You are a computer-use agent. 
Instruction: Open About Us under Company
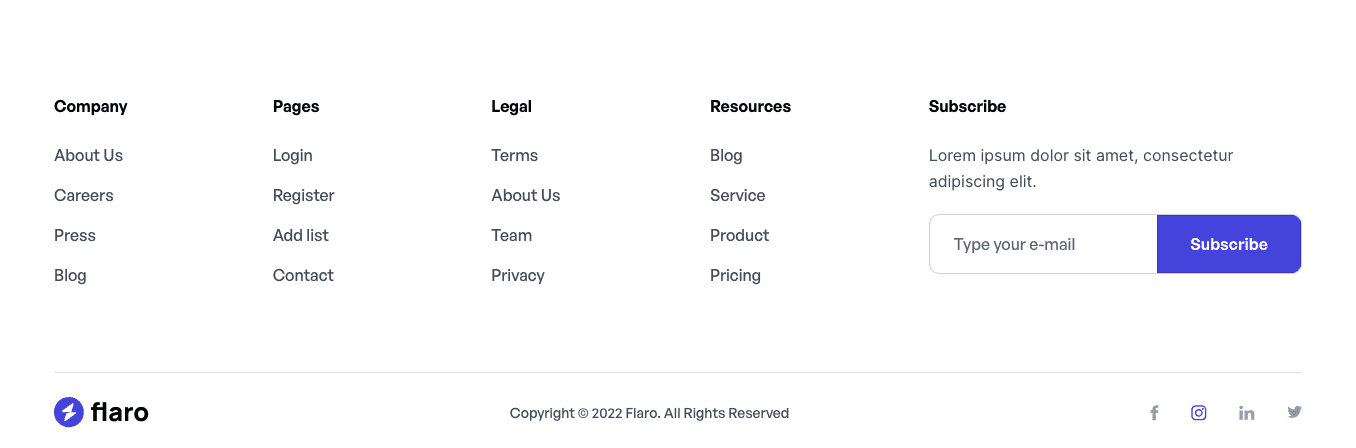click(x=88, y=155)
